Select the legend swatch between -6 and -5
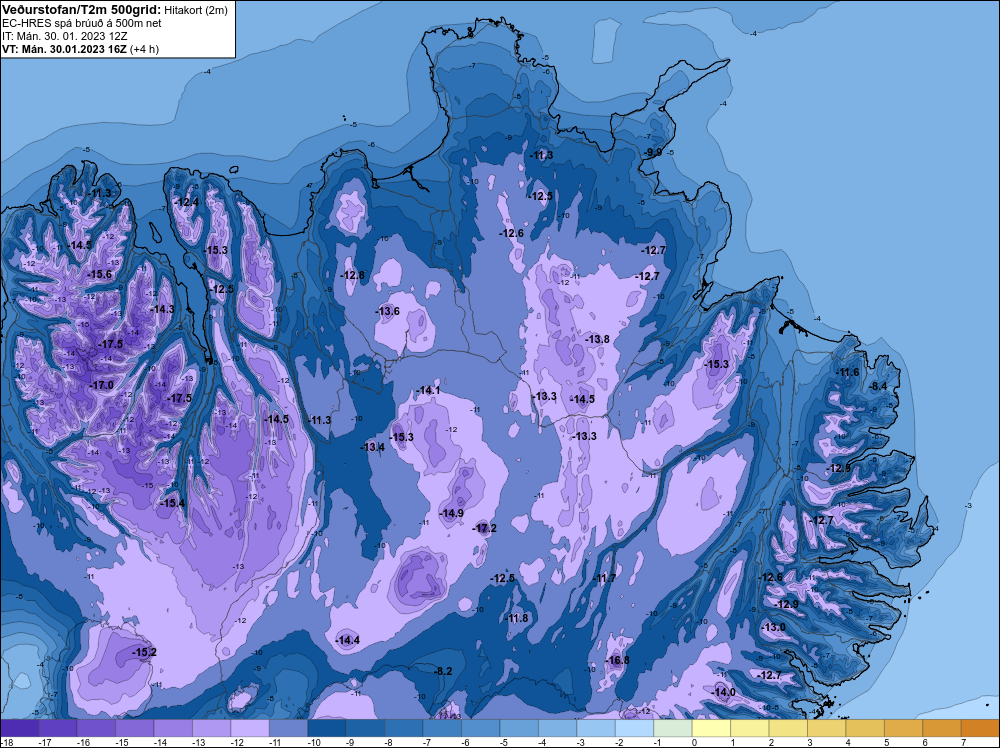This screenshot has width=1000, height=748. [481, 728]
